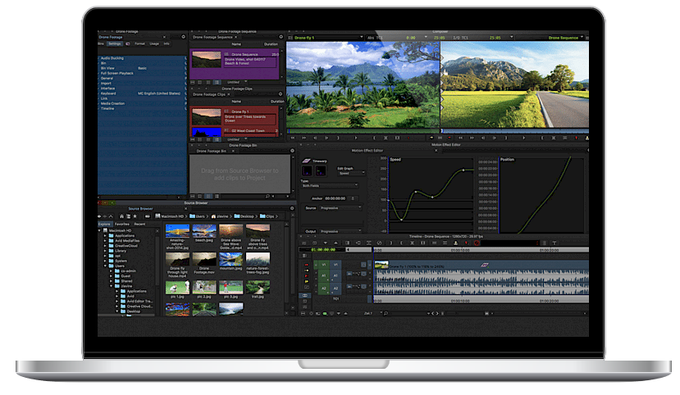Open the Drone Sequence record monitor menu
The width and height of the screenshot is (680, 395).
[566, 38]
